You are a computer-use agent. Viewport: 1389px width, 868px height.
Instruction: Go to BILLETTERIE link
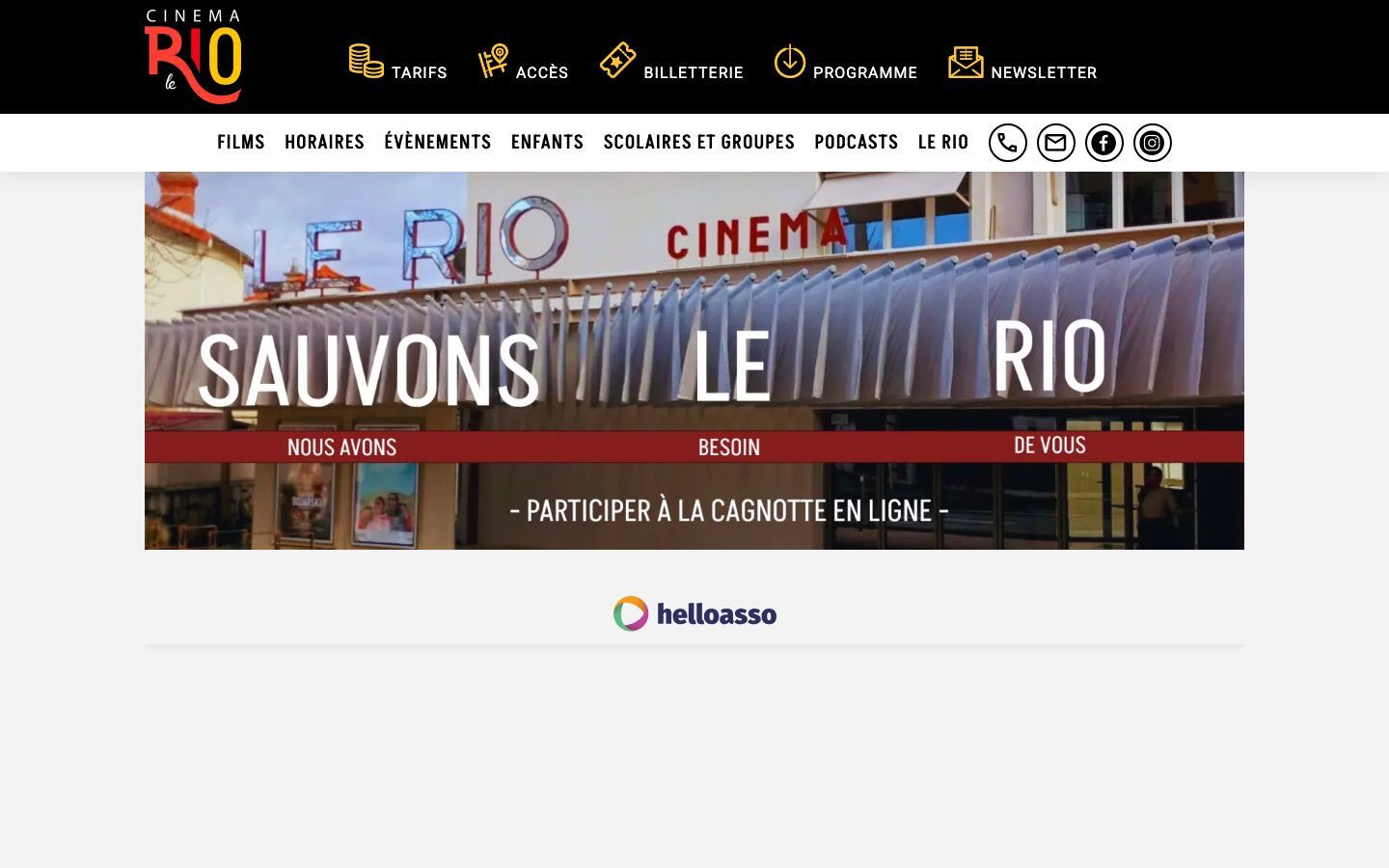pos(694,72)
